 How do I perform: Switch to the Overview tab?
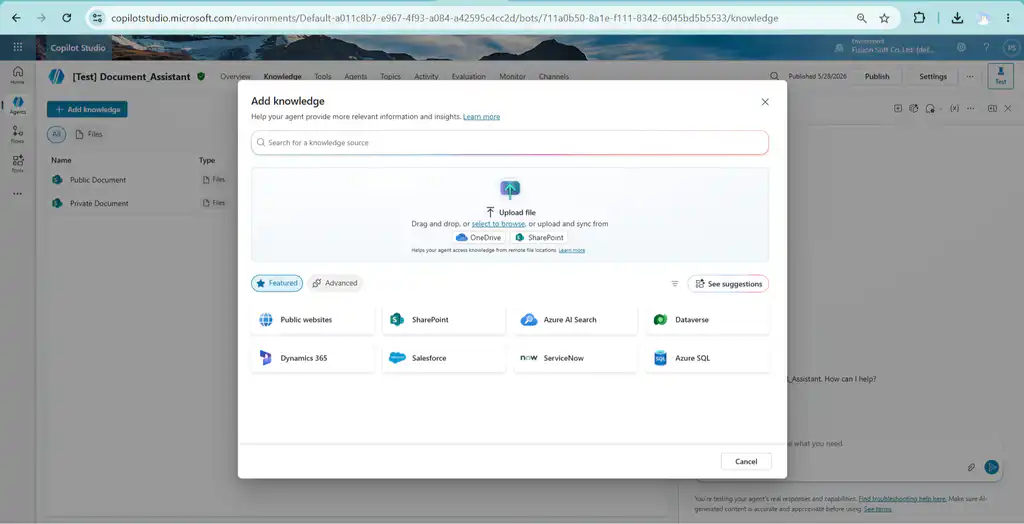pos(235,76)
